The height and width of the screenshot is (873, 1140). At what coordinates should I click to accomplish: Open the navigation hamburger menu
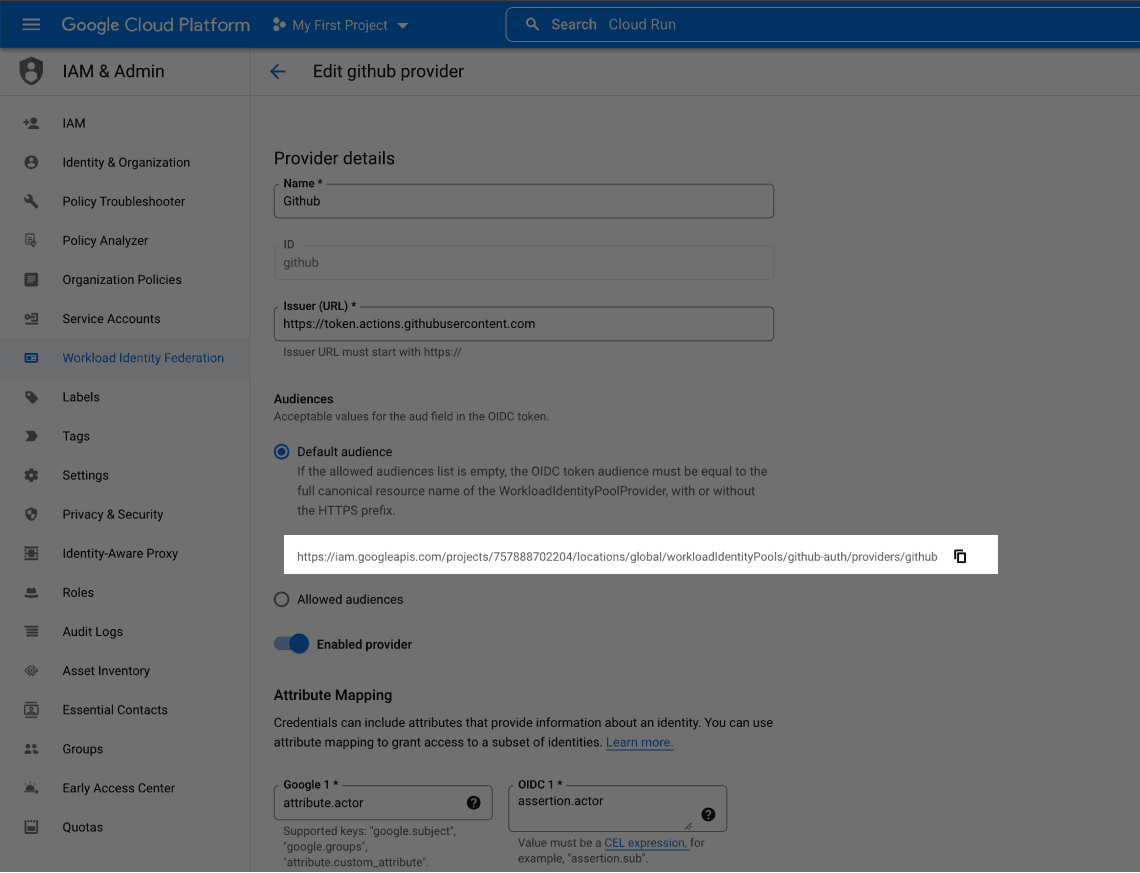pyautogui.click(x=31, y=24)
